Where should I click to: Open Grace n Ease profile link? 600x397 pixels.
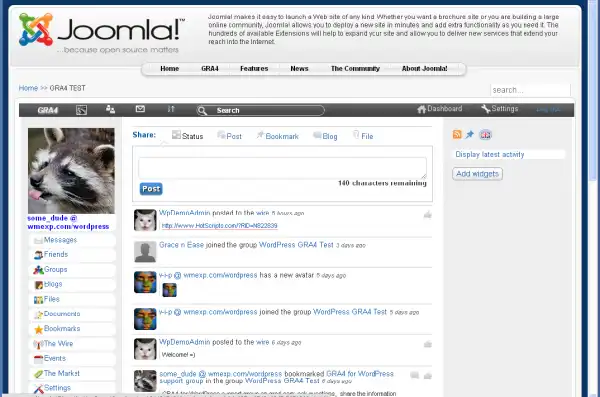pos(181,245)
